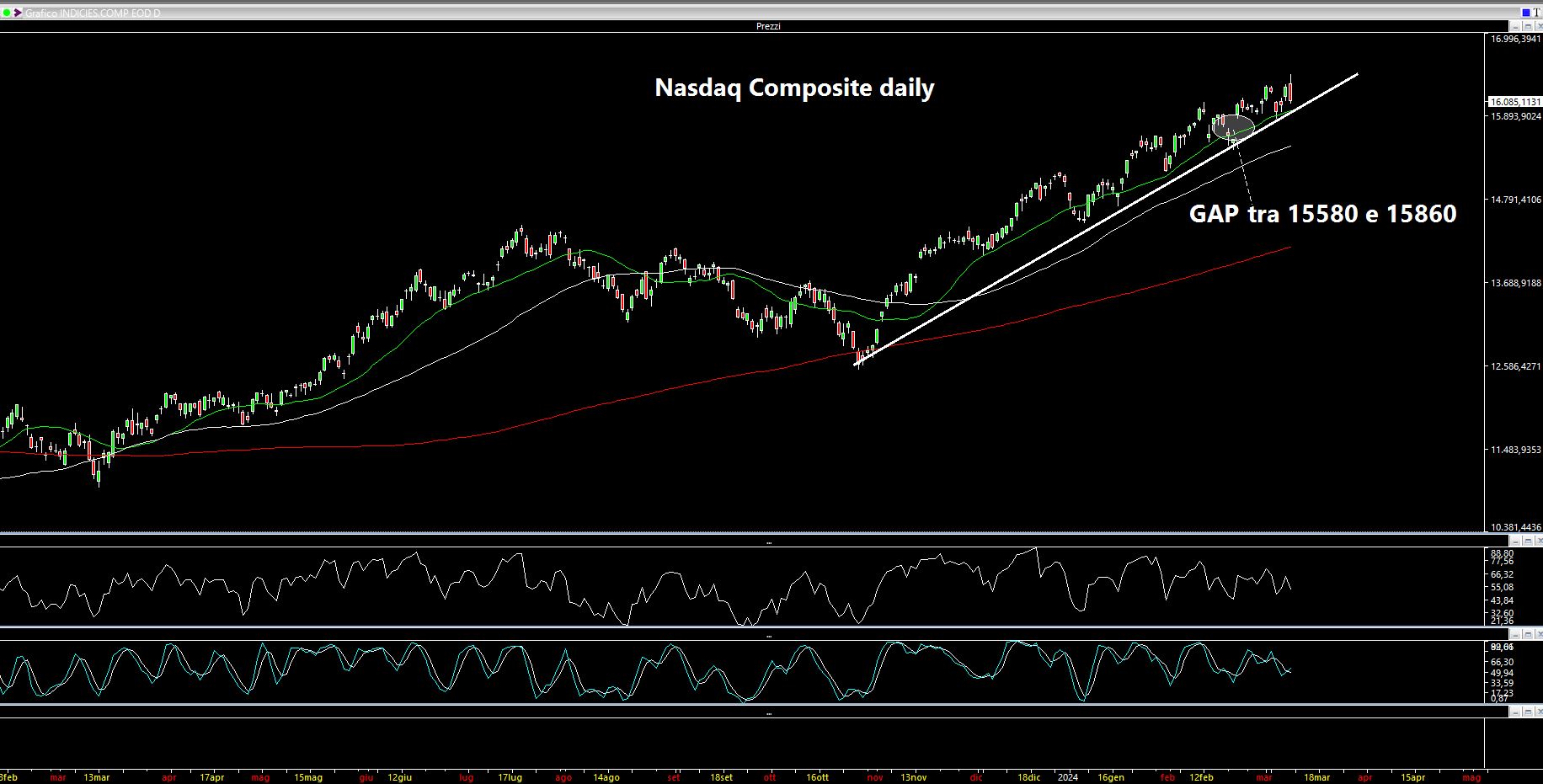Click the GAP tra 15580 e 15860 annotation
The image size is (1543, 784).
tap(1322, 214)
